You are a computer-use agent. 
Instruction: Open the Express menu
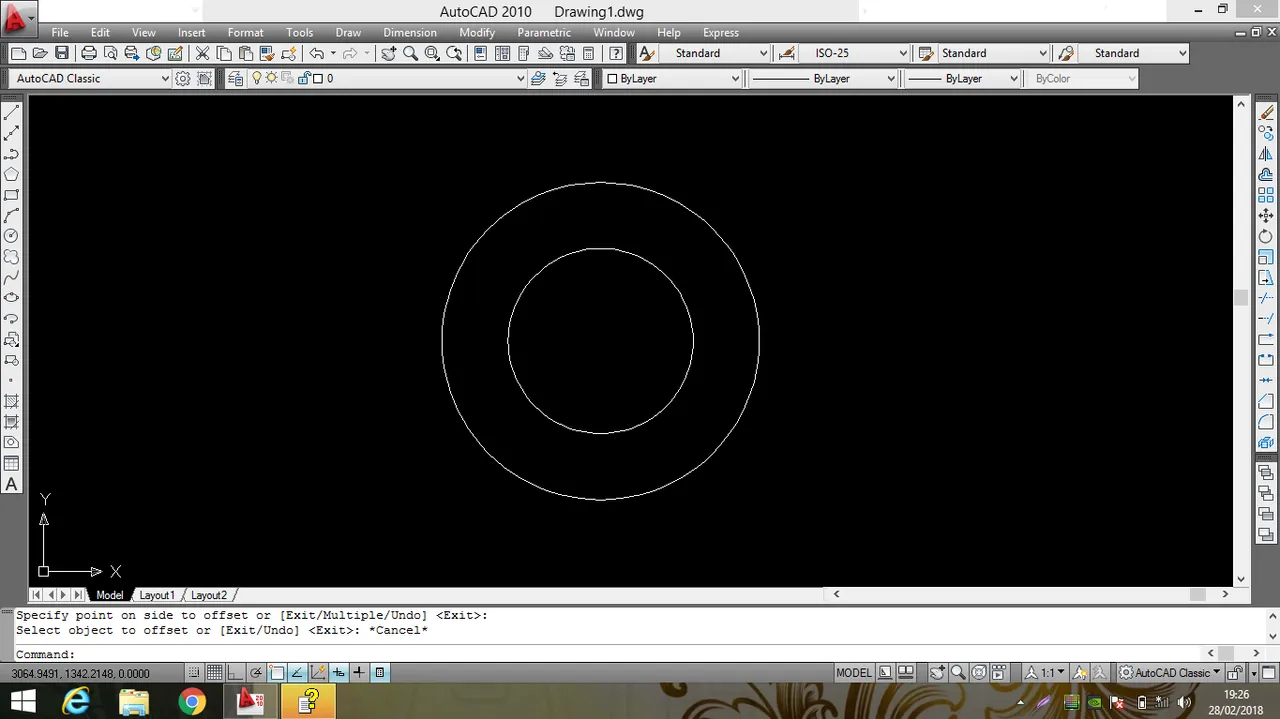pyautogui.click(x=721, y=33)
